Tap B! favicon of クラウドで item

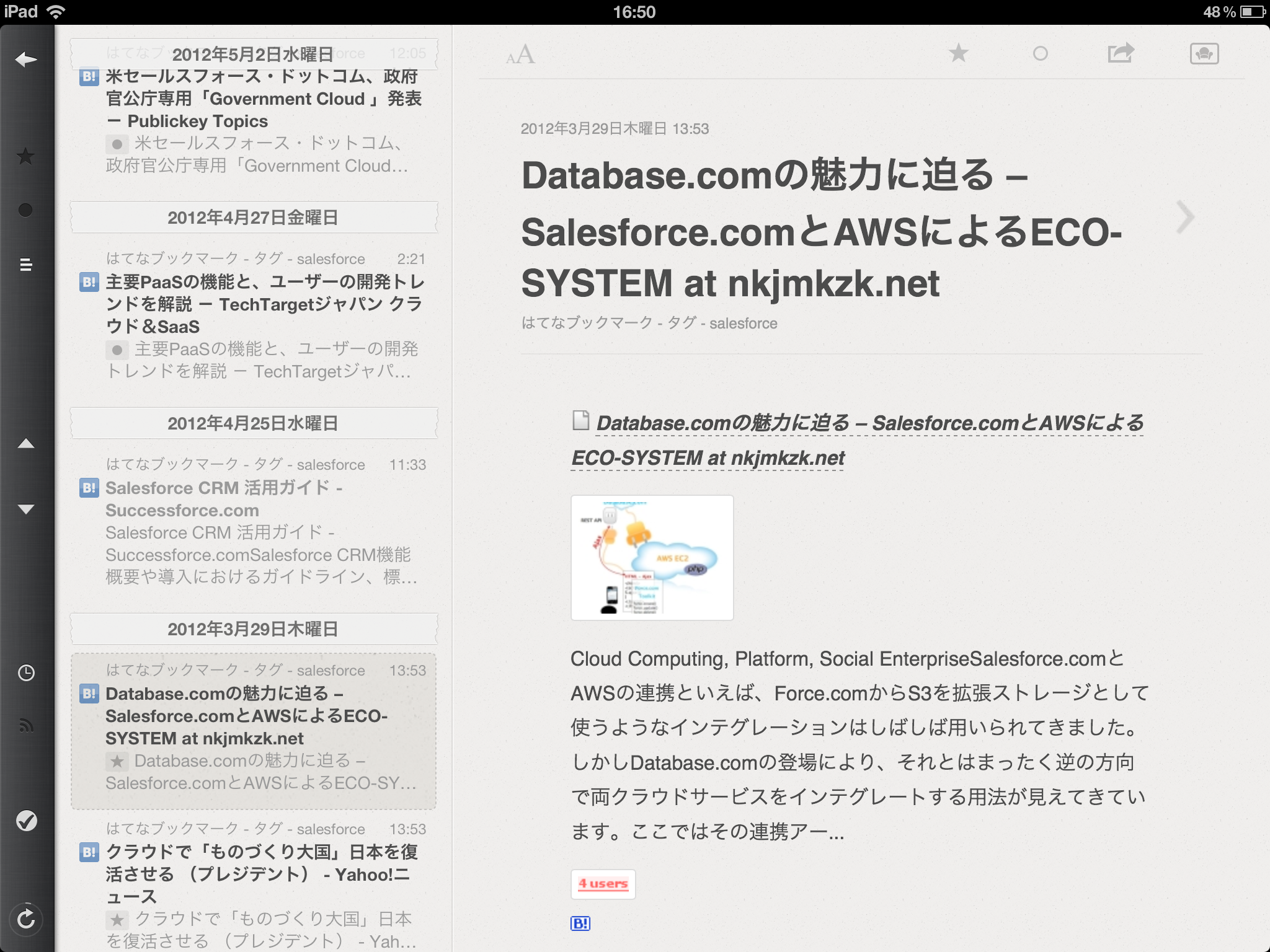[89, 853]
